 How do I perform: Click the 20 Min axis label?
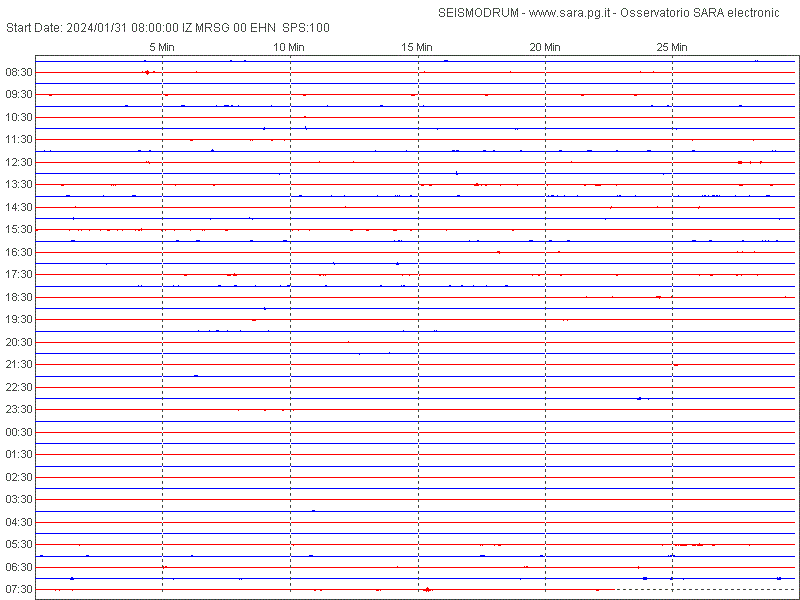coord(545,47)
